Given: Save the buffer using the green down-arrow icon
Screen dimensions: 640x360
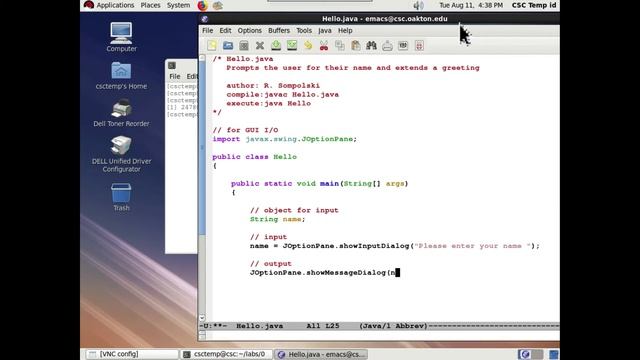Looking at the screenshot, I should pyautogui.click(x=276, y=46).
